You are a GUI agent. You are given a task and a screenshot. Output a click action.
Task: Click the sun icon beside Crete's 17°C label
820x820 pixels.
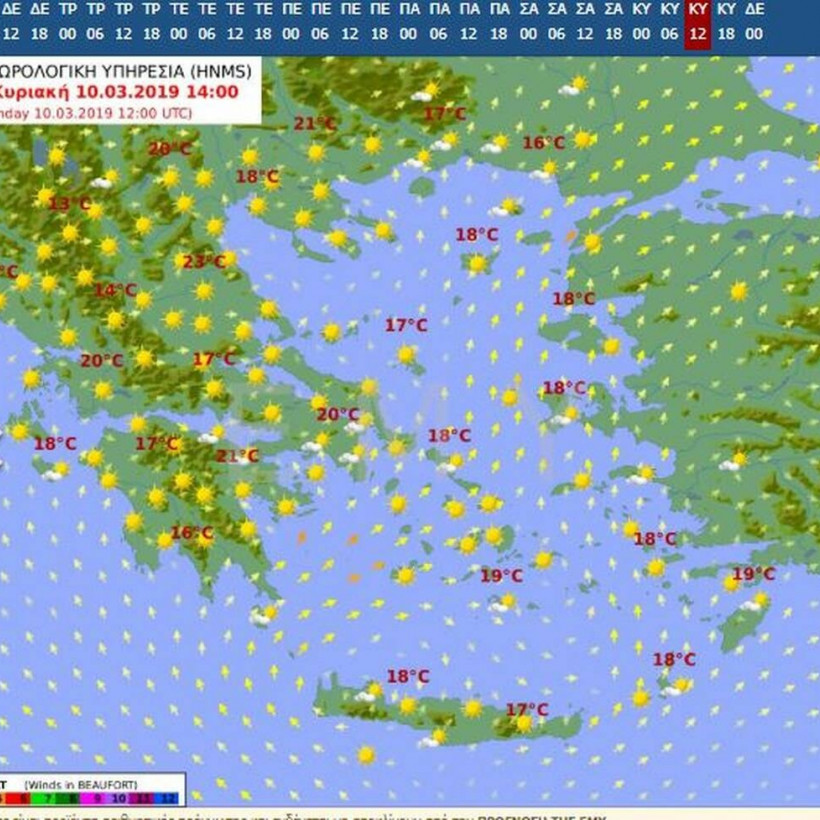(x=523, y=724)
